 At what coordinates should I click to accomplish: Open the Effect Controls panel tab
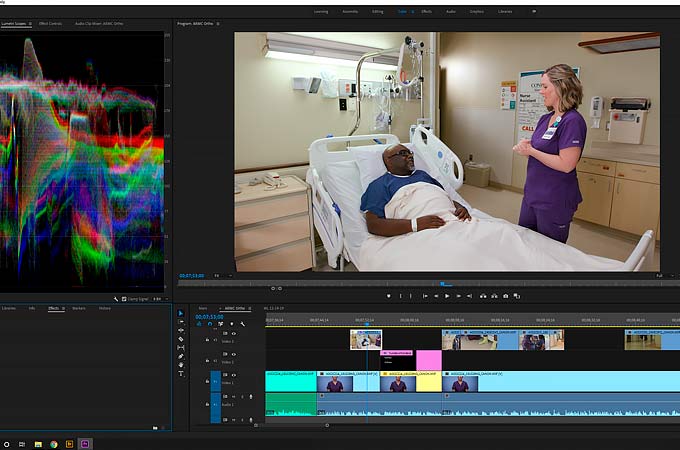[x=50, y=21]
